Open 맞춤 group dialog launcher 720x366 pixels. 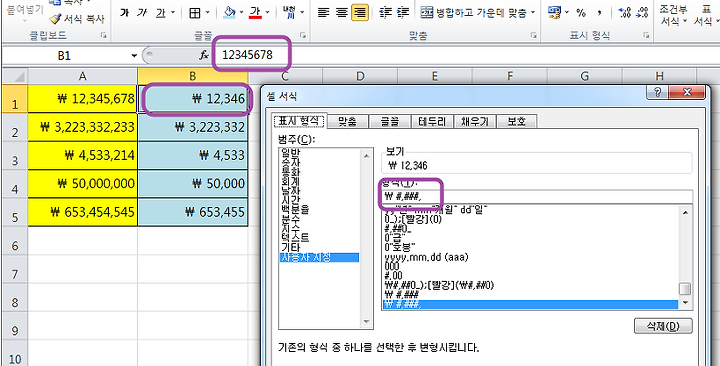click(x=534, y=35)
